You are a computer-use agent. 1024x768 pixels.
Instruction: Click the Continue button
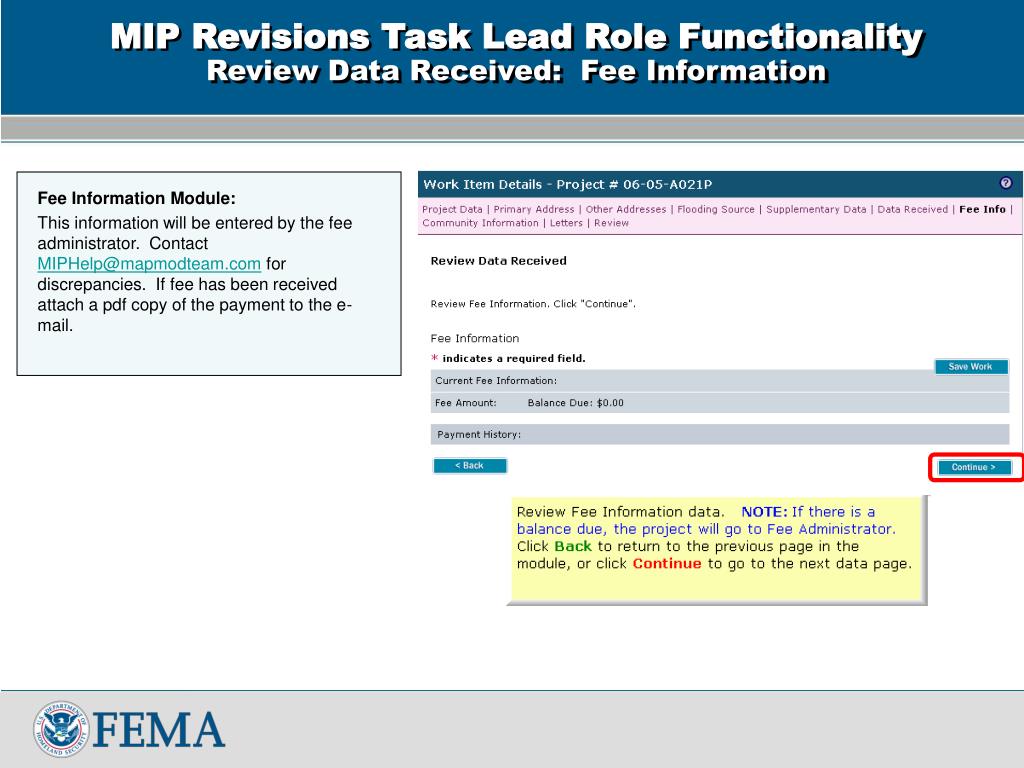974,467
